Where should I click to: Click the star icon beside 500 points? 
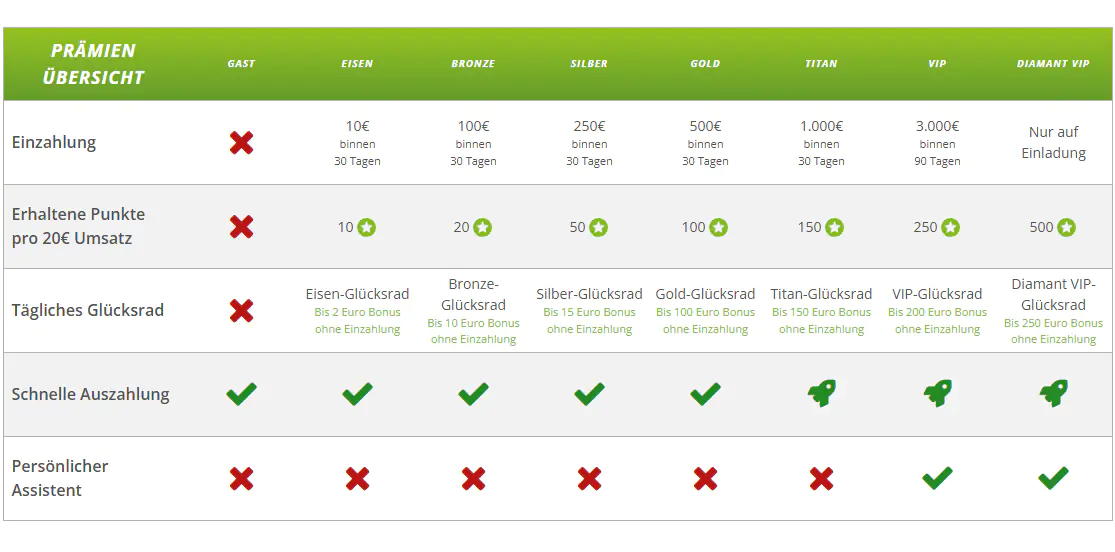pyautogui.click(x=1067, y=228)
